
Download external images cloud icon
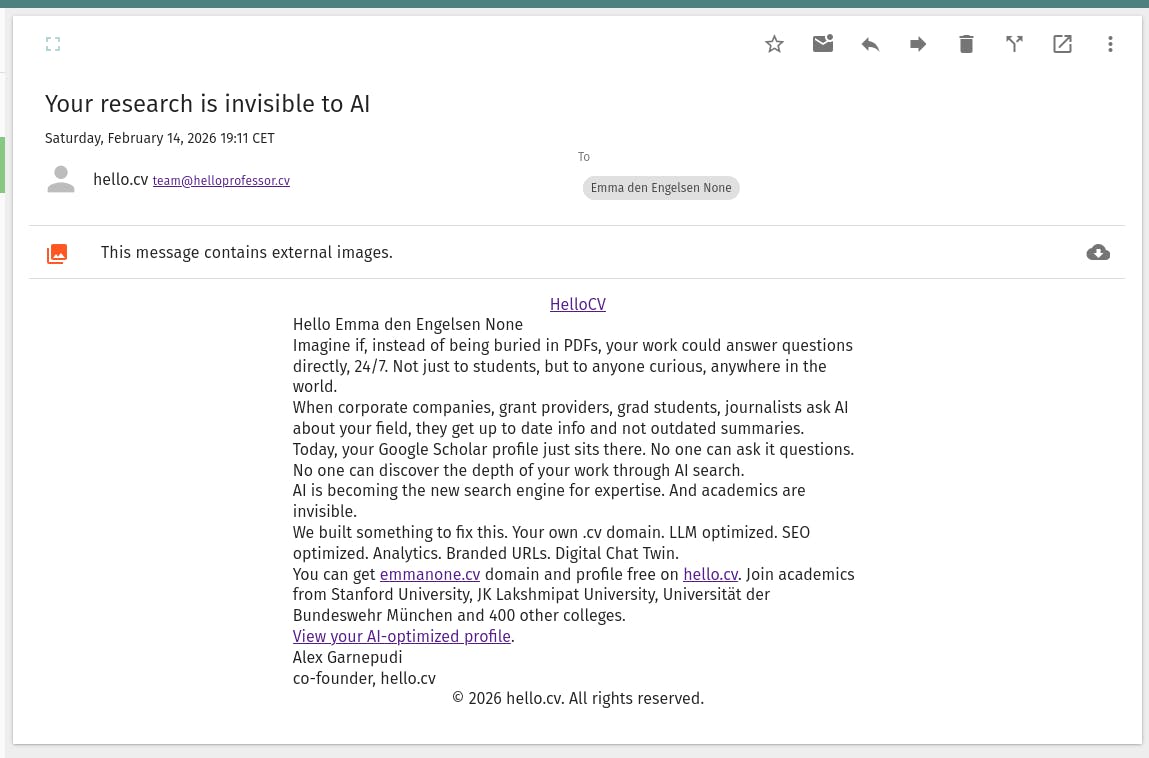[1098, 252]
